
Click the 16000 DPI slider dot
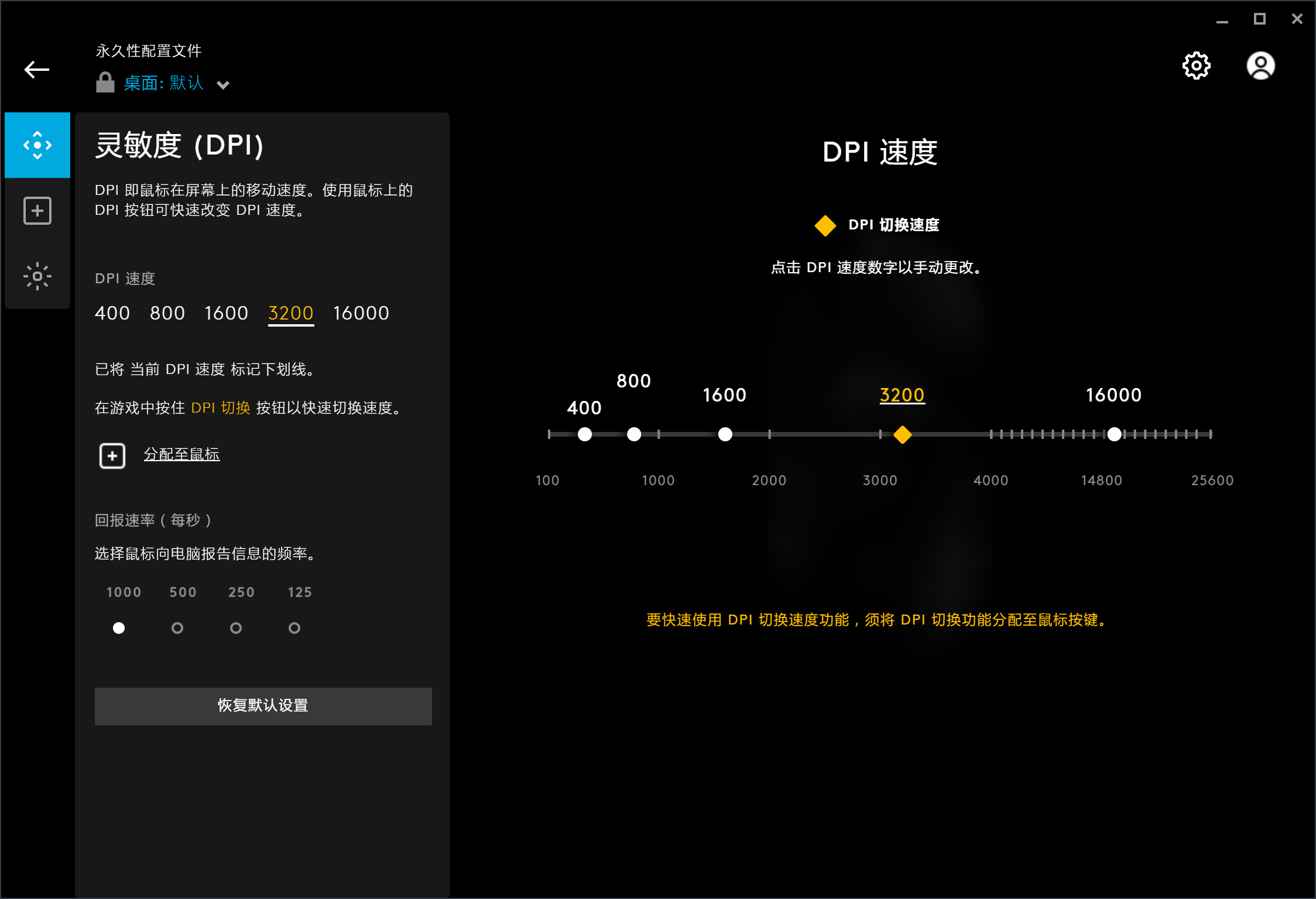1115,434
